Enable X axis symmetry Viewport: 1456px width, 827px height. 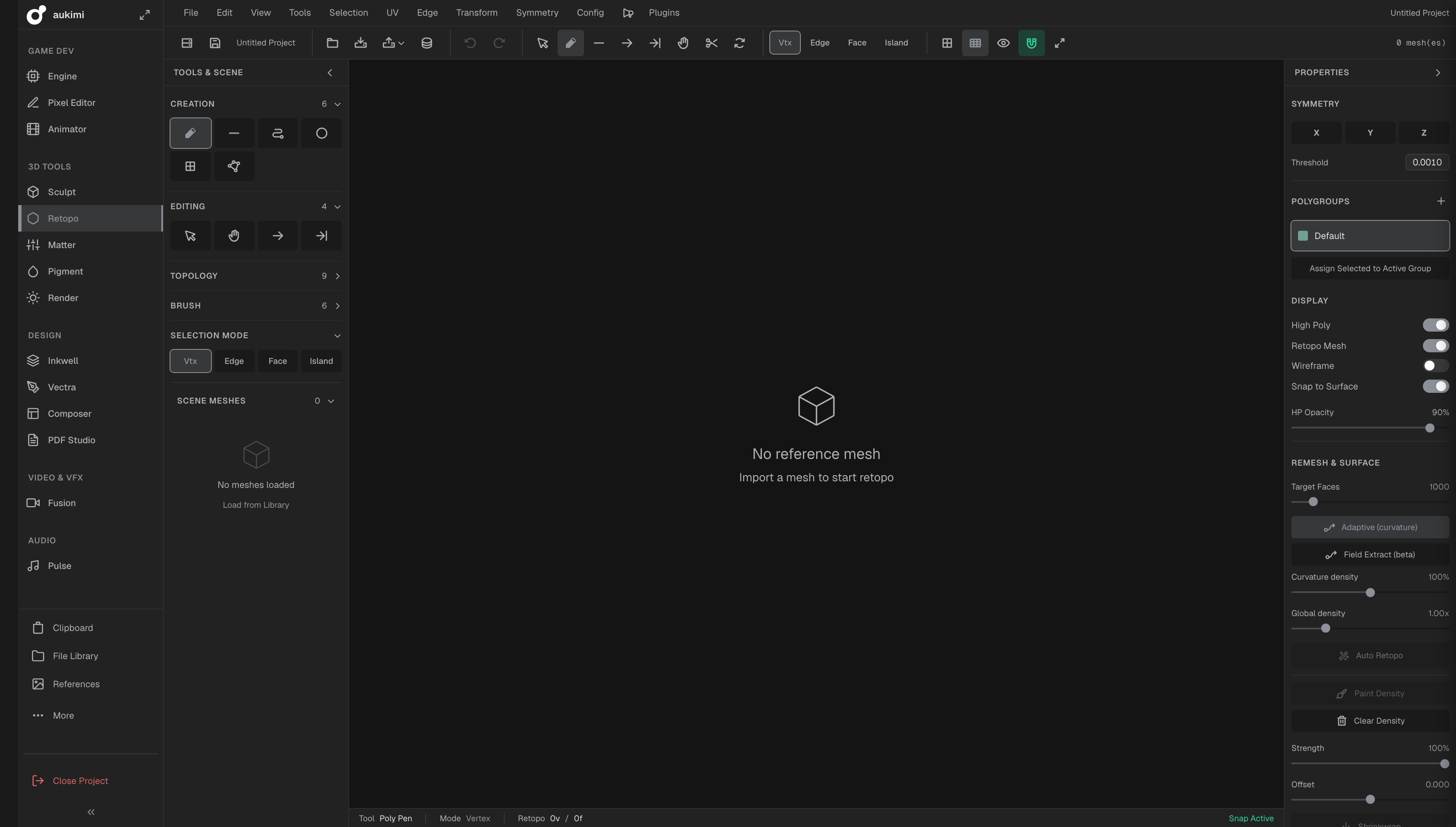point(1316,132)
